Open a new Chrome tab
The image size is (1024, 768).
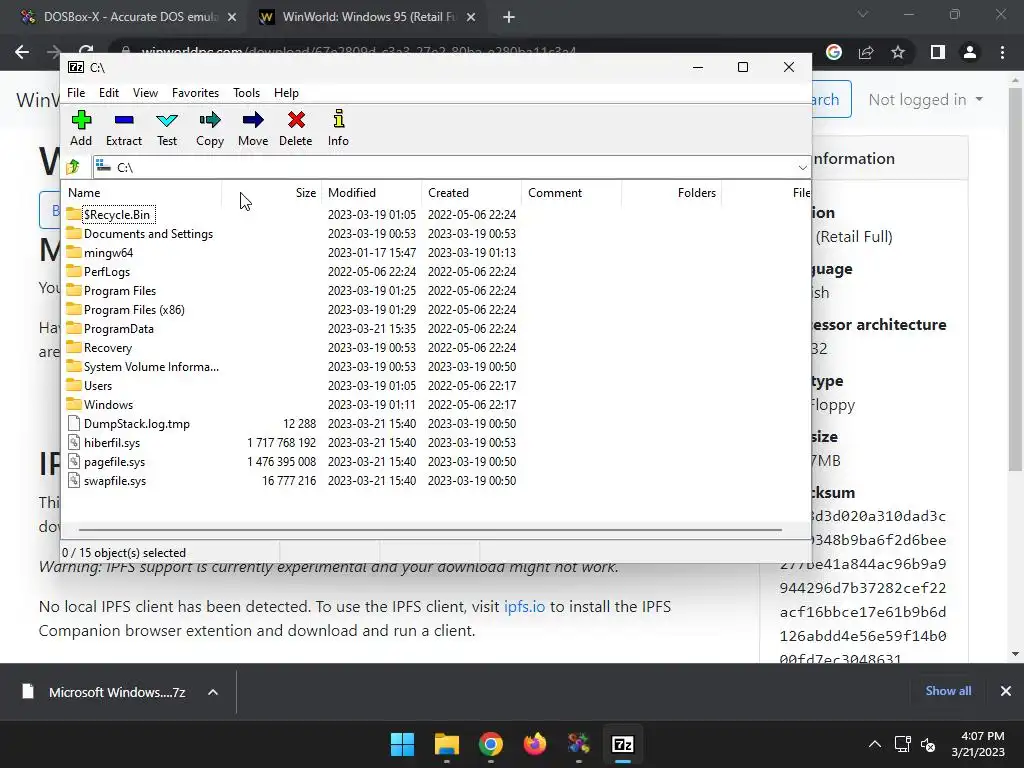509,17
